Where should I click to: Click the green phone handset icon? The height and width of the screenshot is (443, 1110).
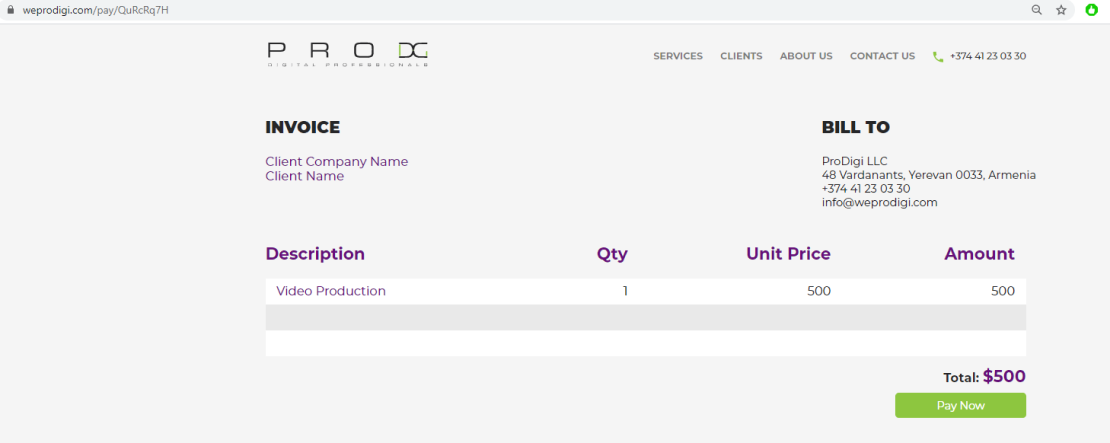[x=937, y=57]
